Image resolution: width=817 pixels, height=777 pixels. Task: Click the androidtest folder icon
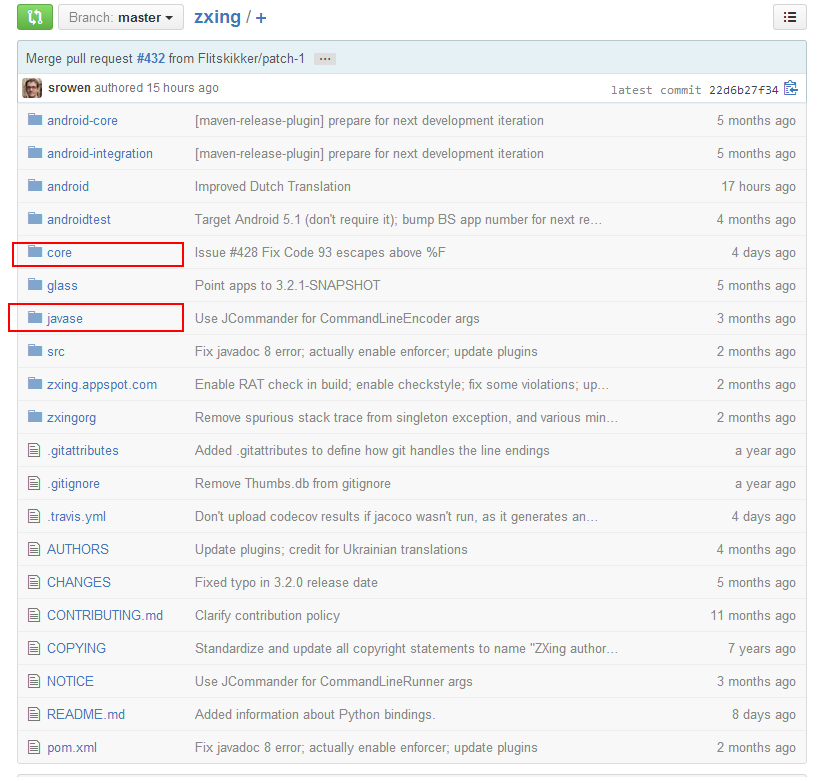pos(35,218)
